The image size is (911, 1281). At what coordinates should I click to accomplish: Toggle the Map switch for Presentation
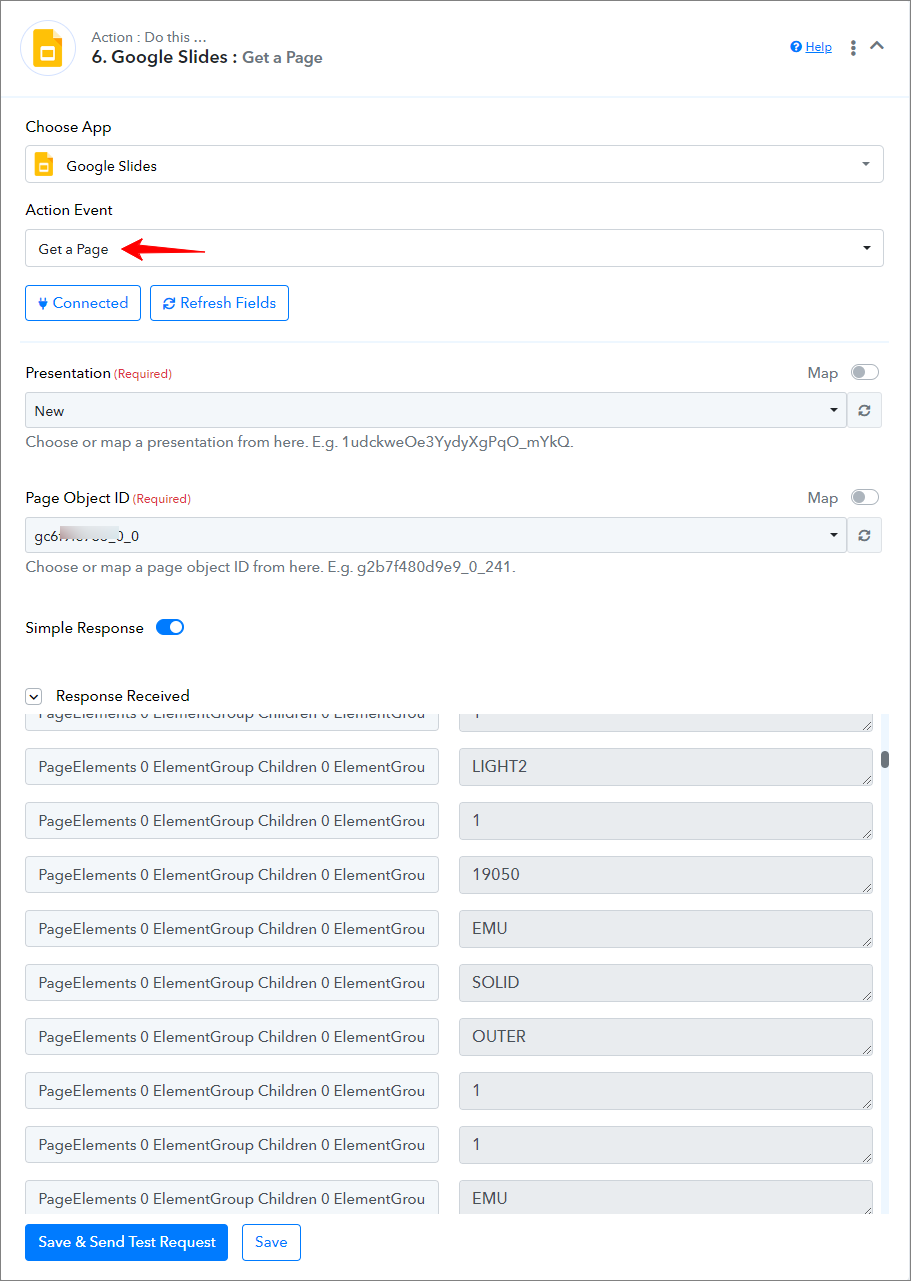point(865,372)
